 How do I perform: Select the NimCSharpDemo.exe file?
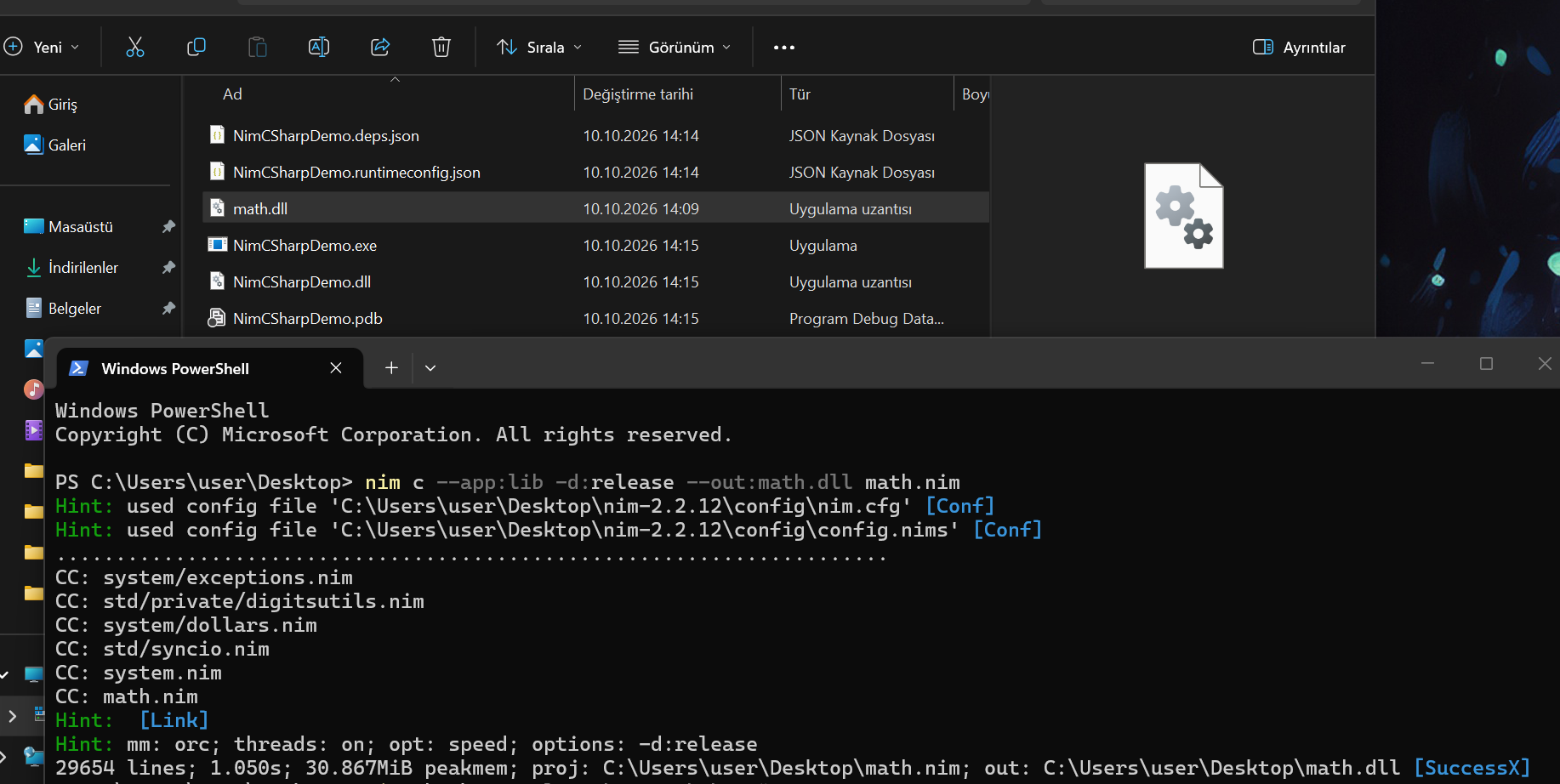click(595, 246)
